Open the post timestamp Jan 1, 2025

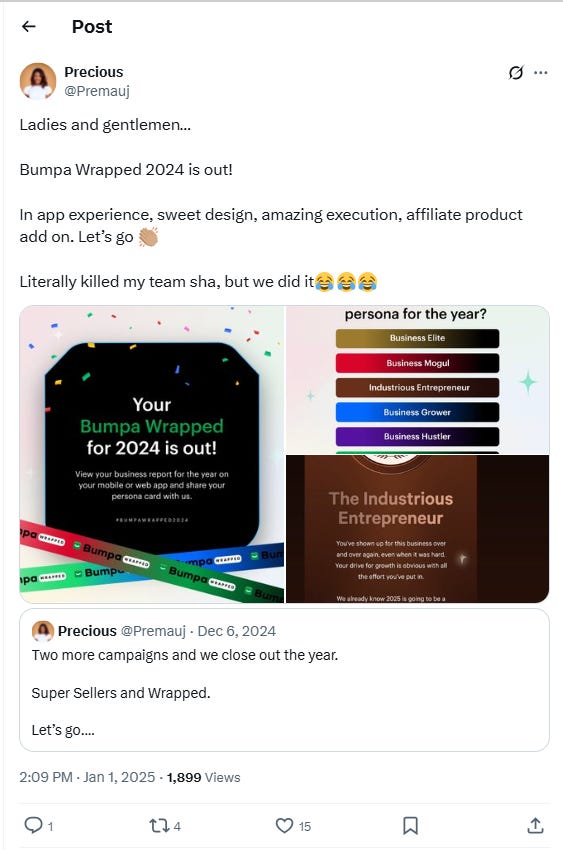click(87, 777)
